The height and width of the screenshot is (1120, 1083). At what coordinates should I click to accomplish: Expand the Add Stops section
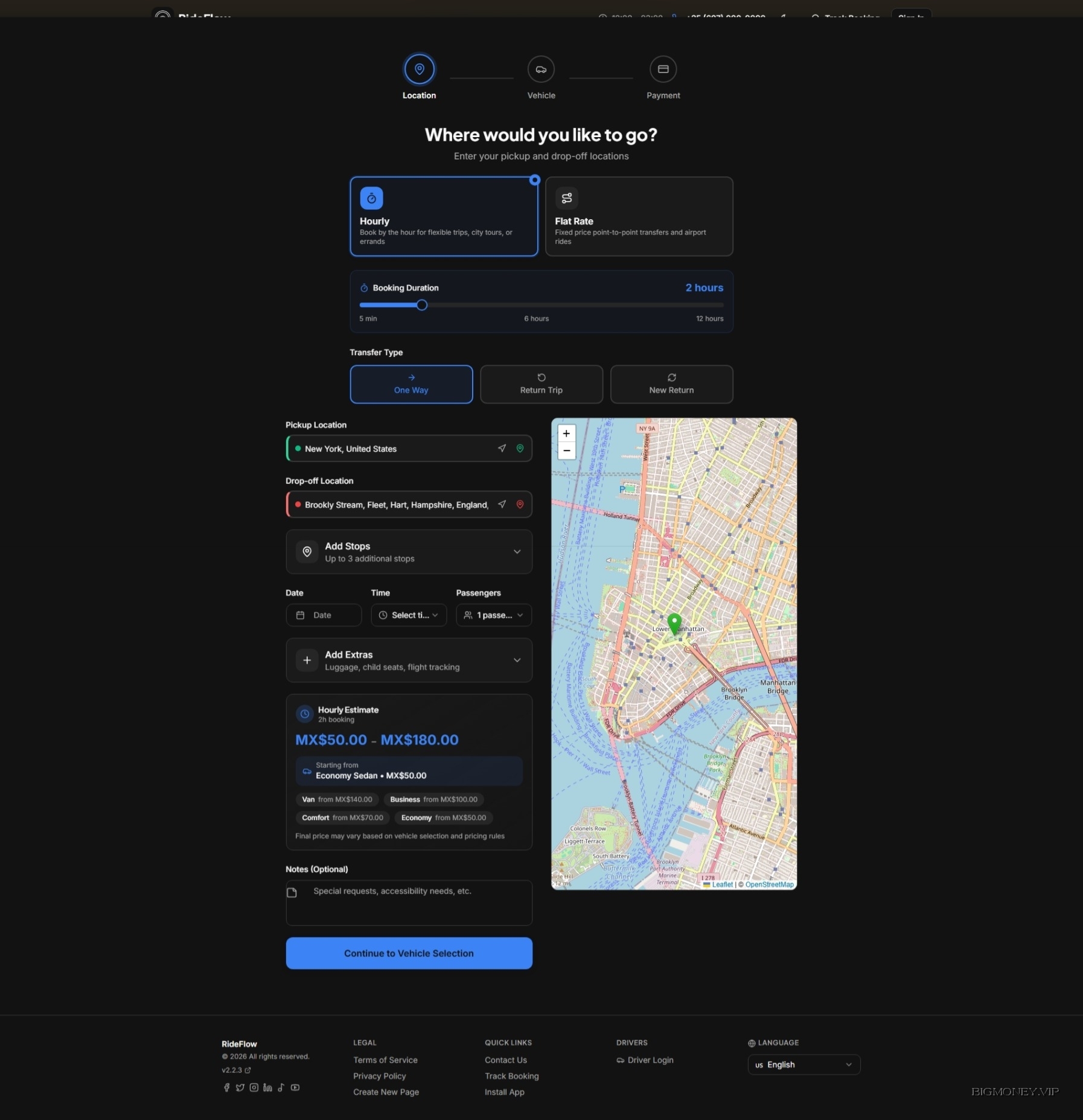coord(409,552)
